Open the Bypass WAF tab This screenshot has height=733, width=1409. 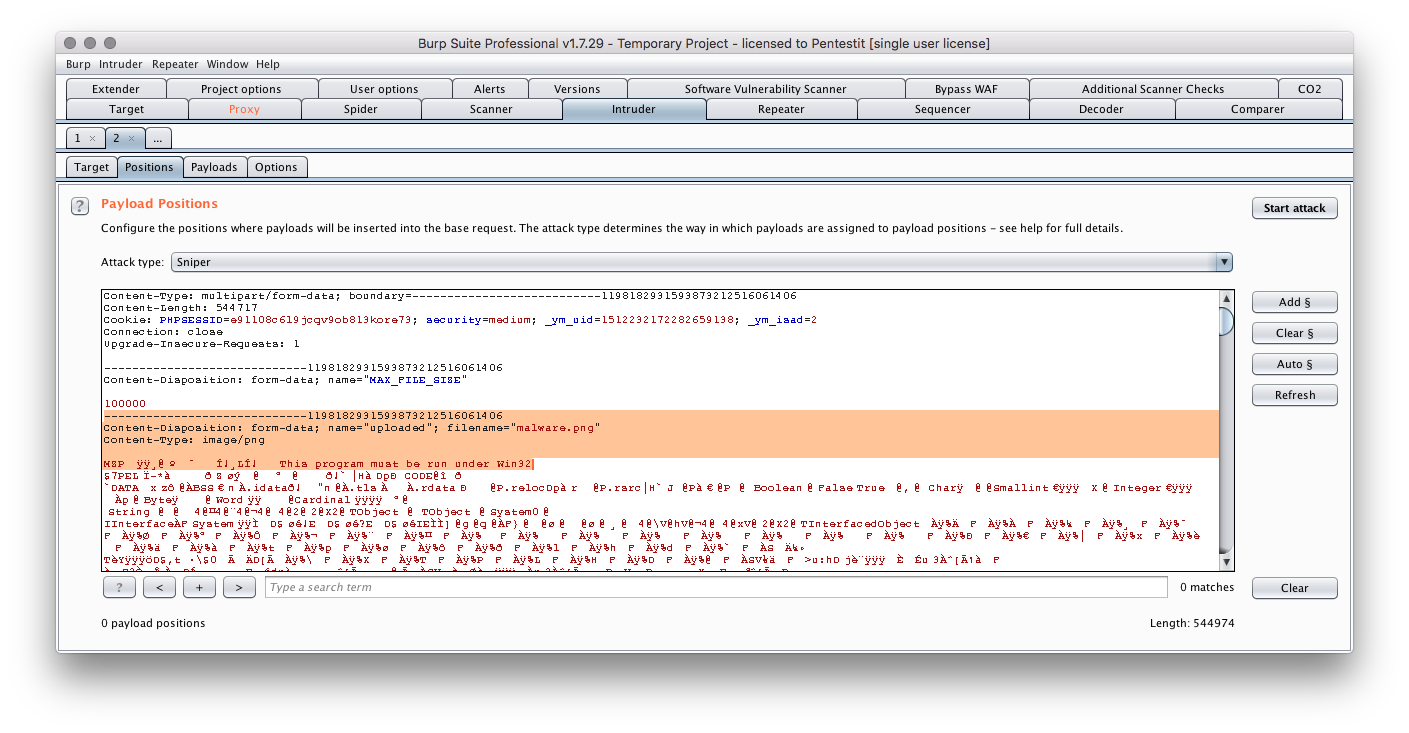(x=966, y=89)
